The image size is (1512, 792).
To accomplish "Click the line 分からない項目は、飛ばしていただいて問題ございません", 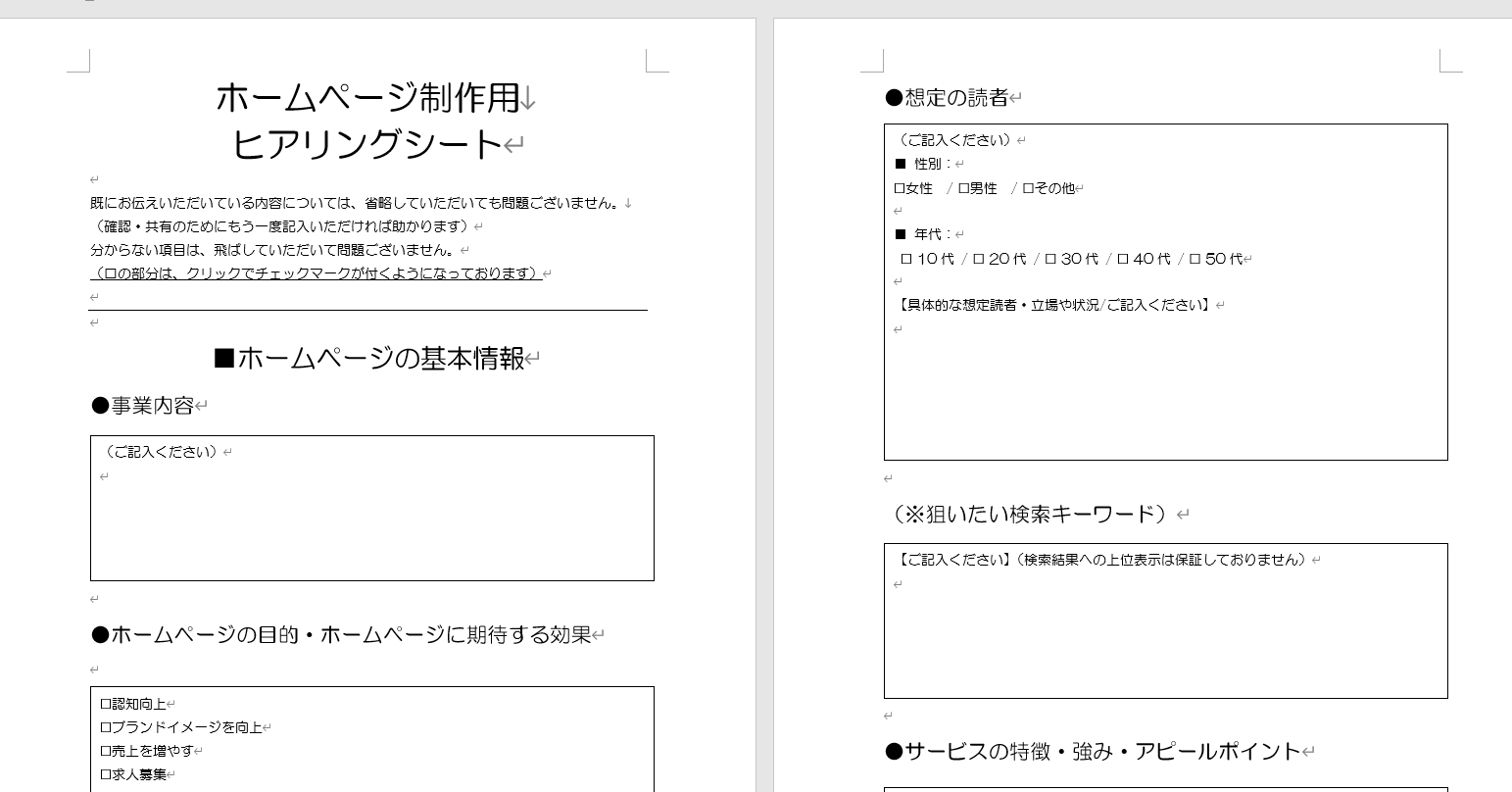I will click(273, 250).
